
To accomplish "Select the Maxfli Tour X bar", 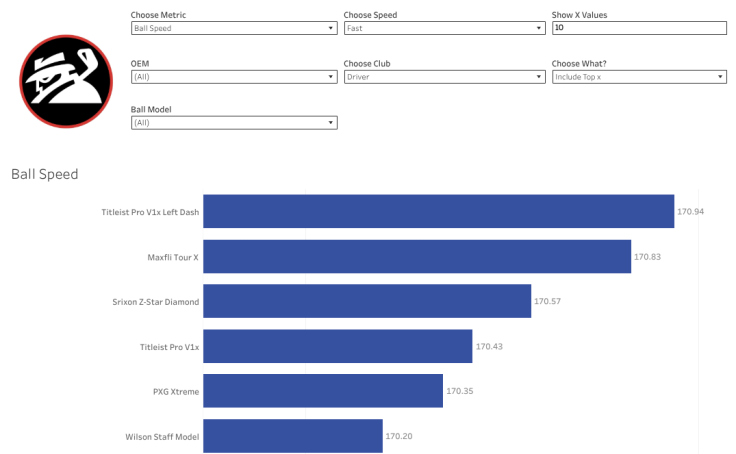I will click(x=417, y=256).
